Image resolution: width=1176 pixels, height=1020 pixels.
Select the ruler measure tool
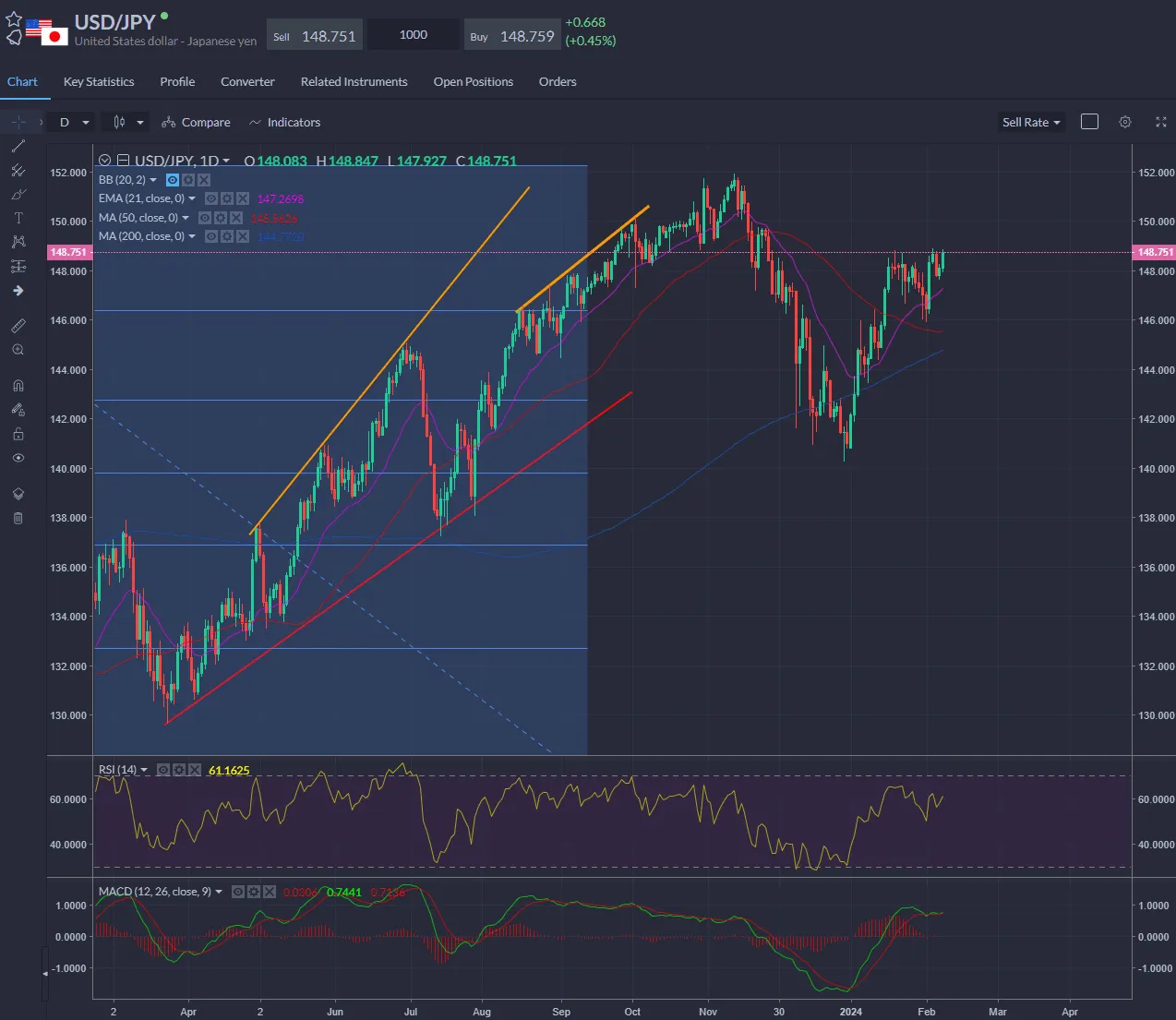coord(18,325)
